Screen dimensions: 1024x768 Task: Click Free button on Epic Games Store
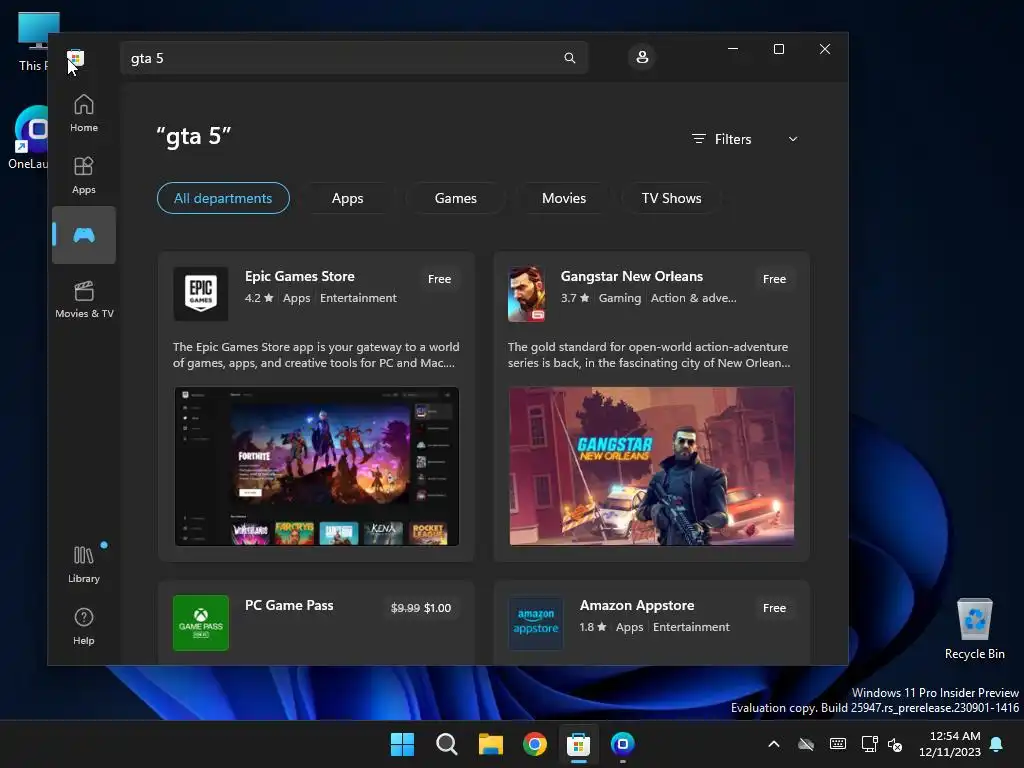tap(440, 279)
